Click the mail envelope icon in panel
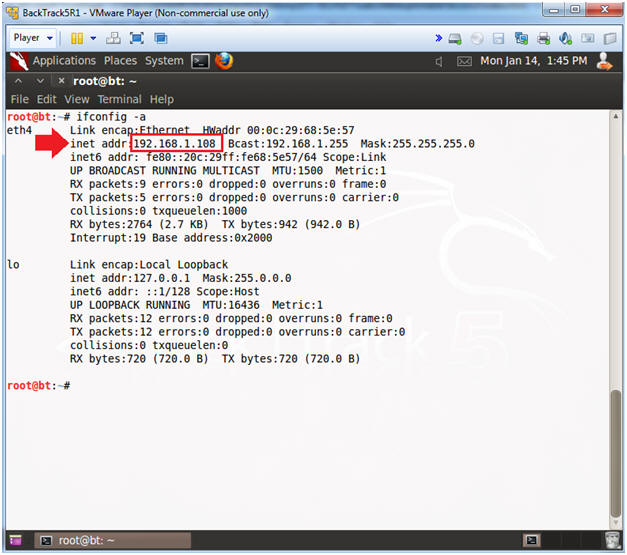 [x=464, y=61]
